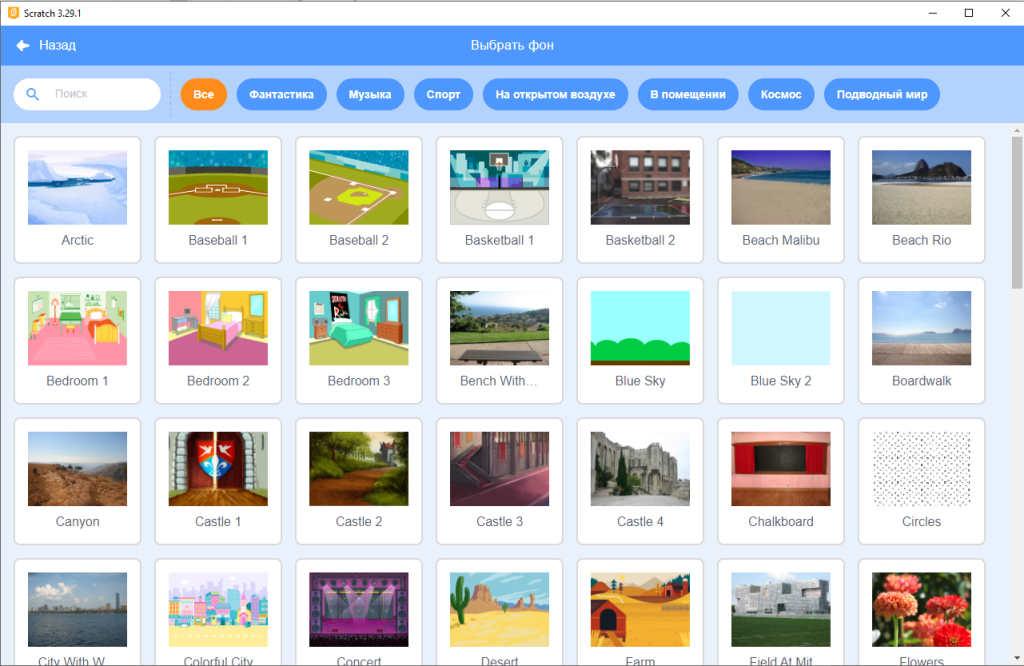Open the В помещении category

(688, 93)
